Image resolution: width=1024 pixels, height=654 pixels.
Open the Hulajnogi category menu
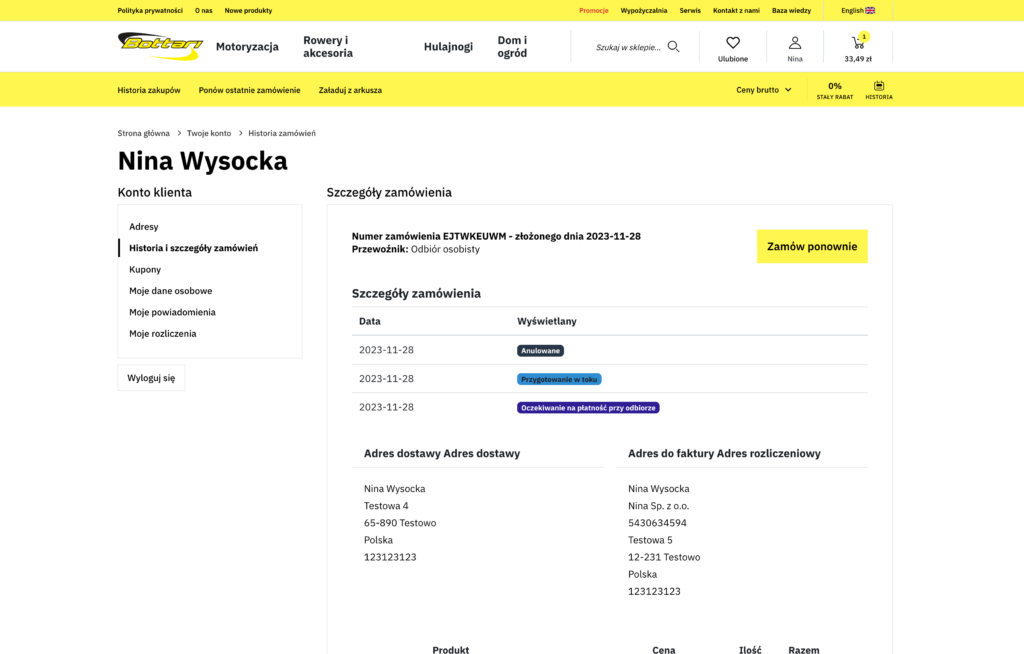tap(448, 46)
